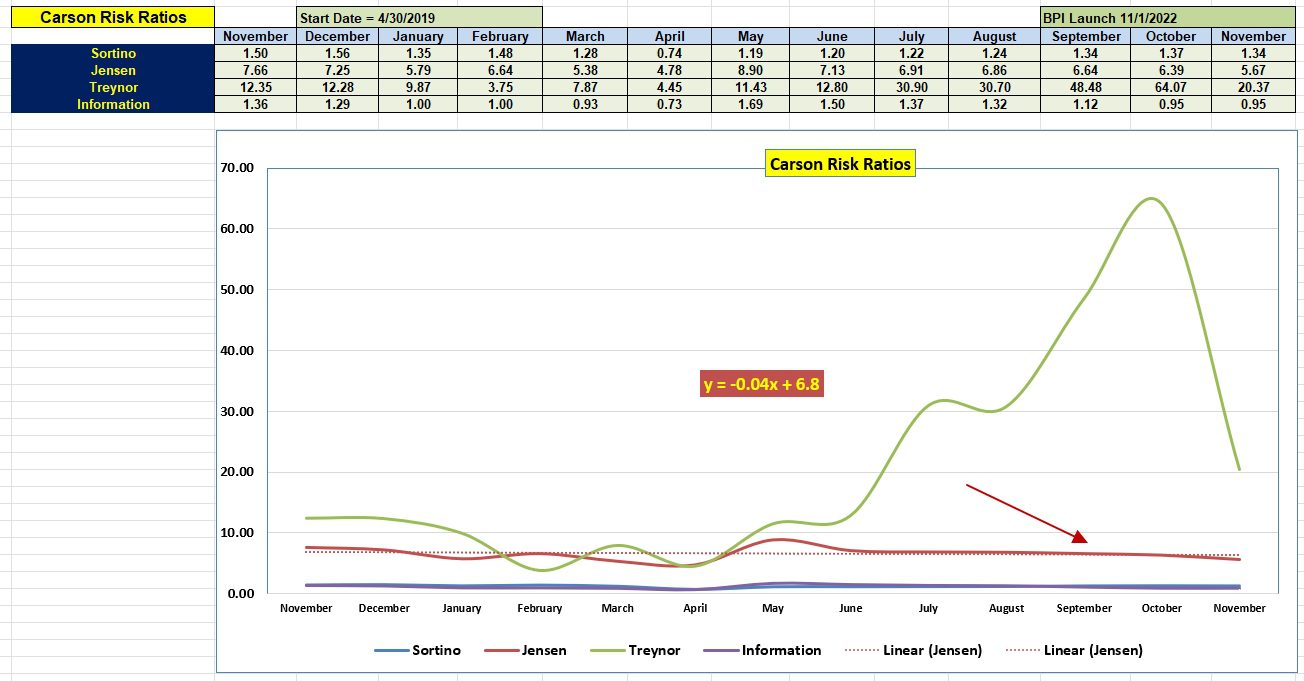Select the chart title Carson Risk Ratios

840,163
